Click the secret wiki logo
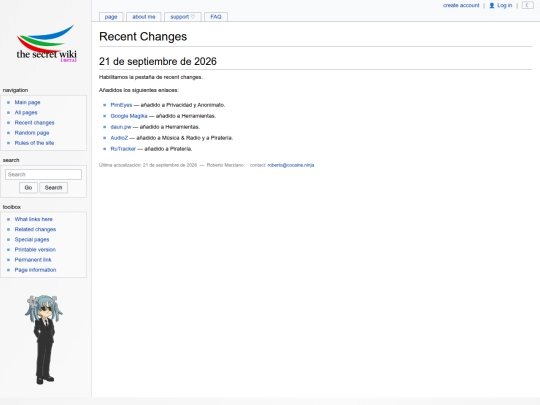Viewport: 540px width, 405px height. pyautogui.click(x=46, y=43)
